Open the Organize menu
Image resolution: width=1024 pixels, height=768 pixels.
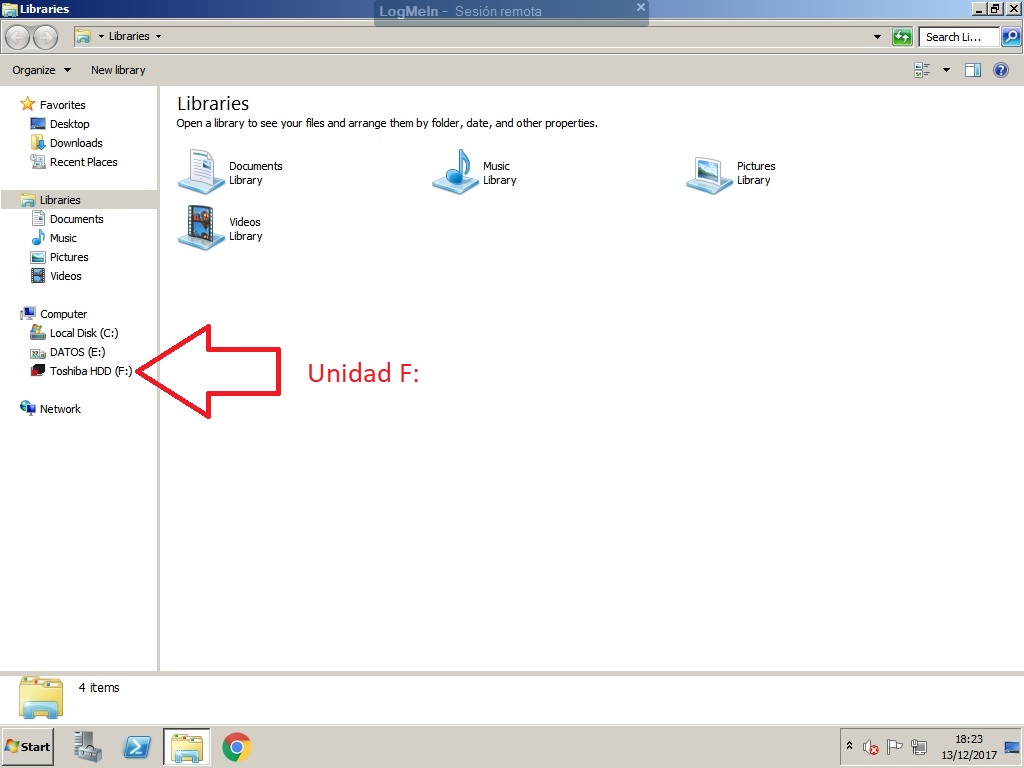41,70
